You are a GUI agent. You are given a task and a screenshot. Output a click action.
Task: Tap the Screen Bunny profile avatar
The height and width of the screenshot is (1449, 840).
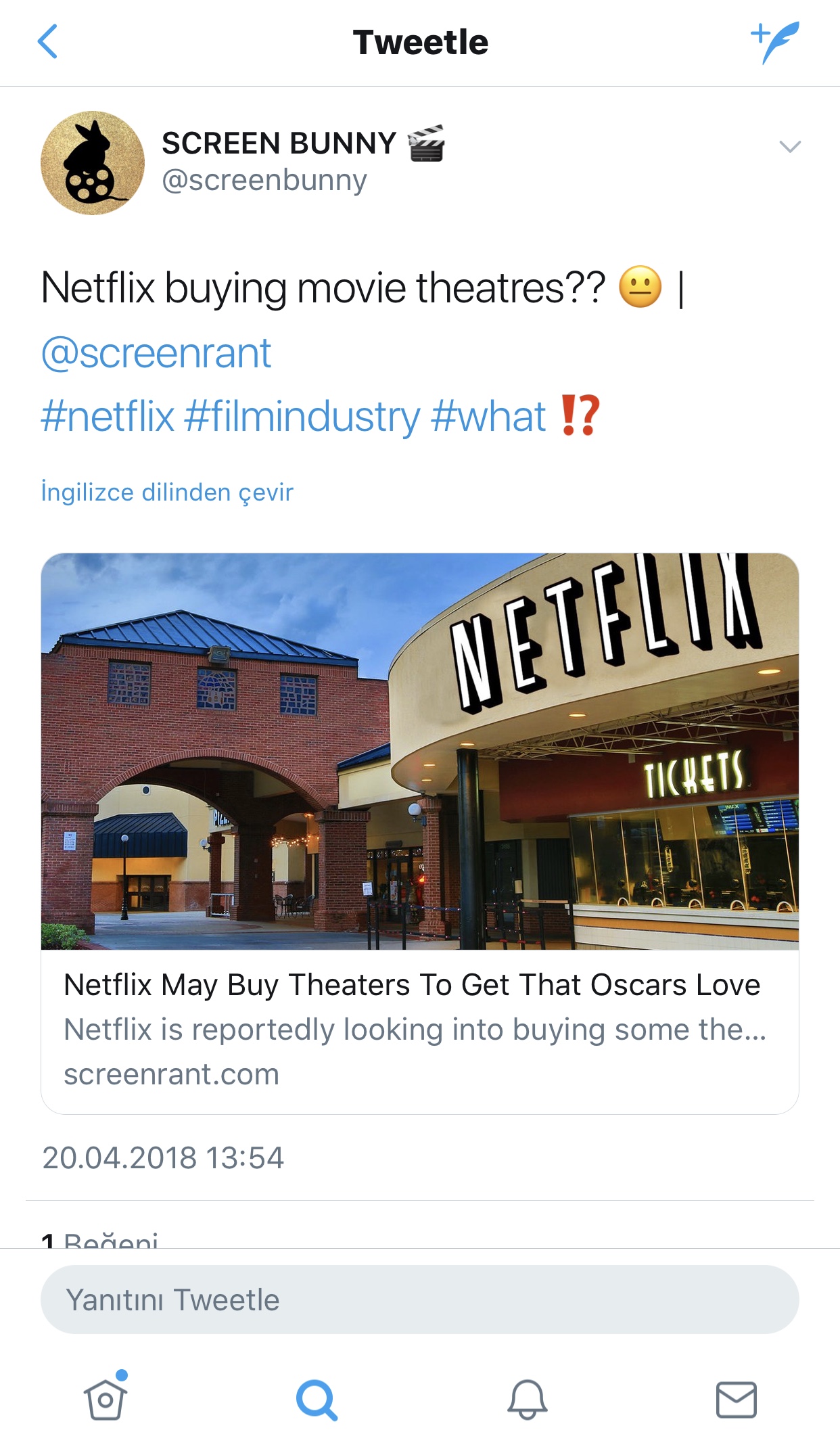click(93, 163)
